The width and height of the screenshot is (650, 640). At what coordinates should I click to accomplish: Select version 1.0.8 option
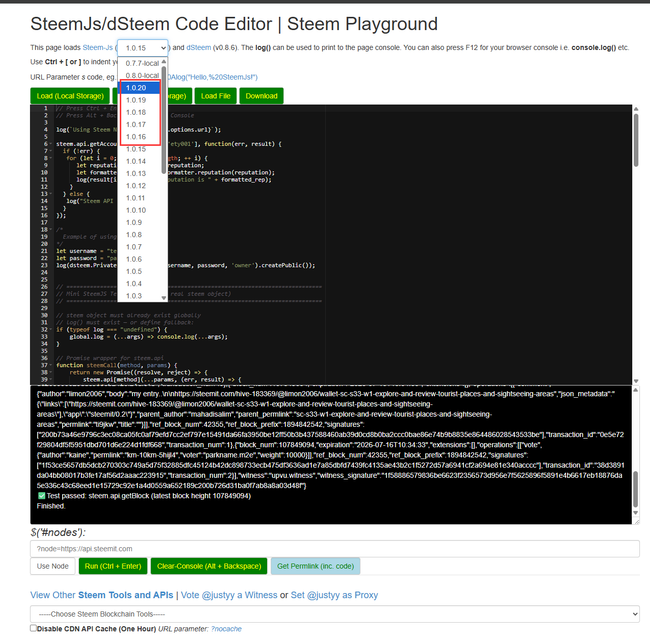pos(139,235)
